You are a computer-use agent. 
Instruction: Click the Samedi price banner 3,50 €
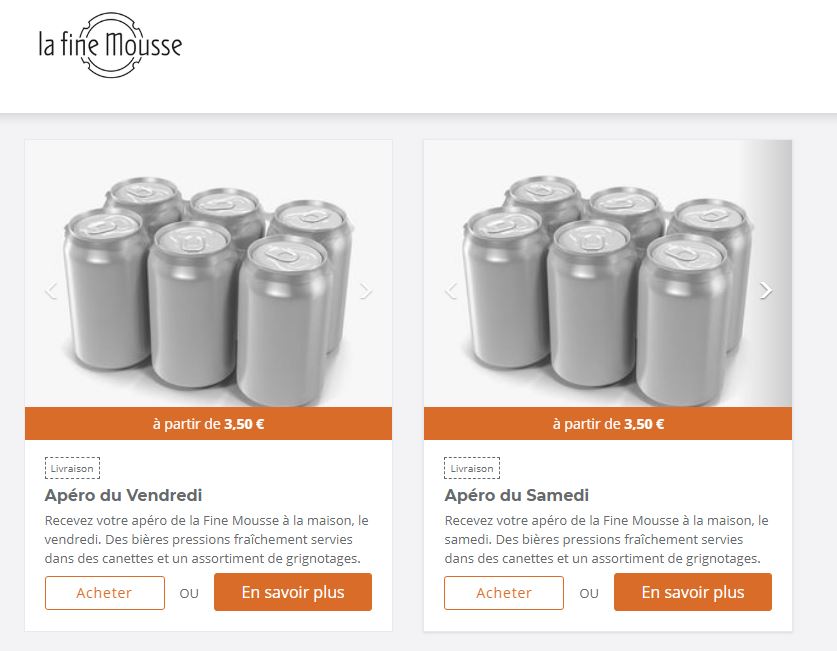[x=608, y=424]
